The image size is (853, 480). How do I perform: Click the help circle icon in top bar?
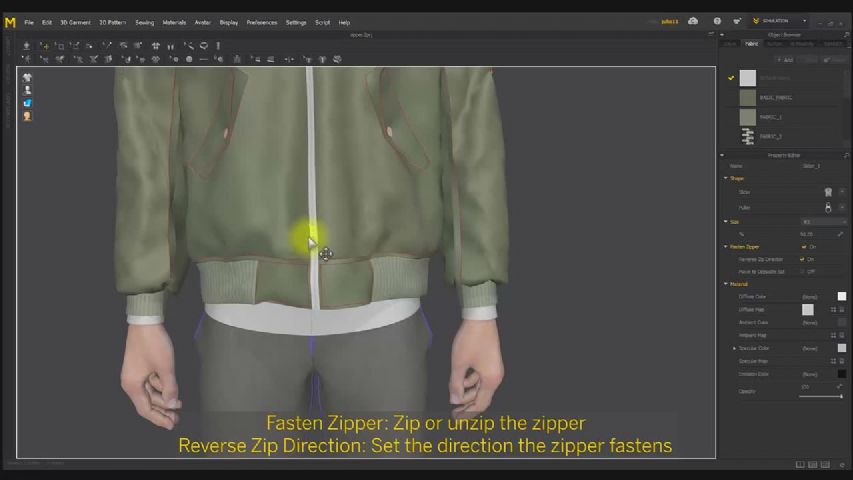click(717, 21)
